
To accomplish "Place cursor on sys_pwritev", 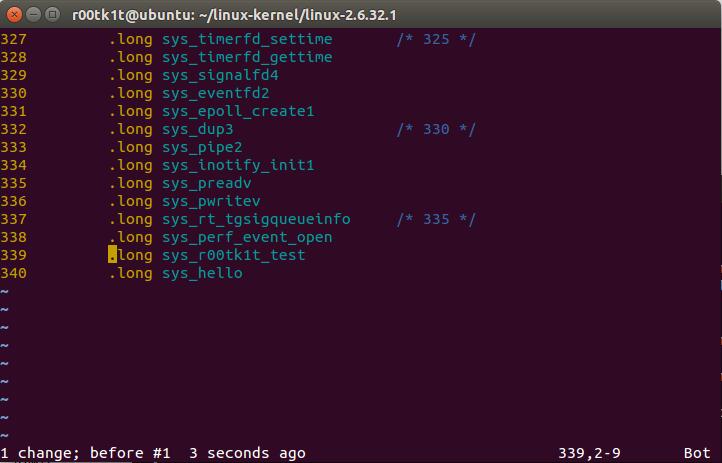I will click(x=211, y=201).
